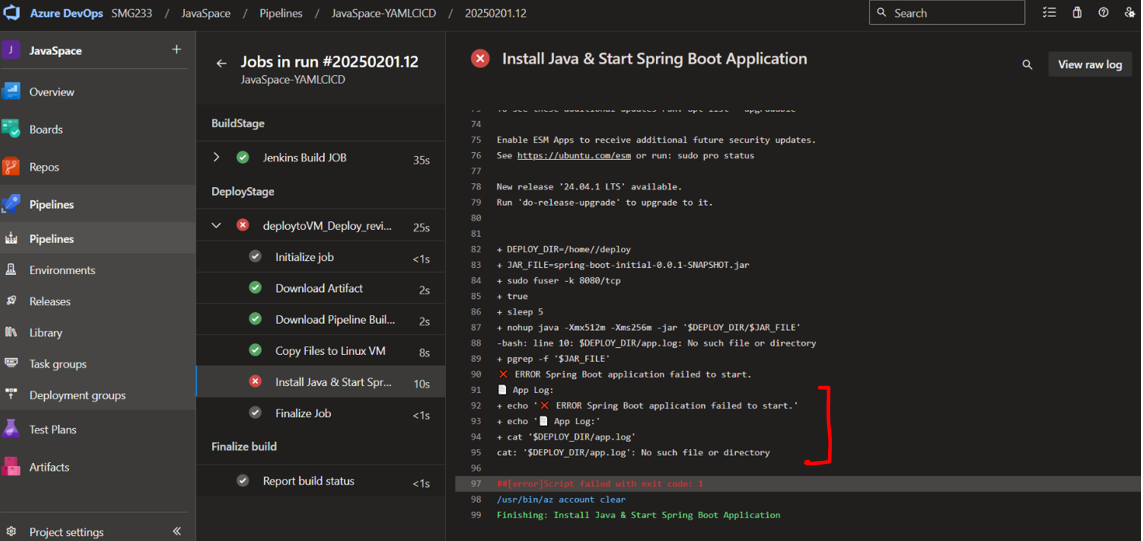Open Boards from the sidebar
Image resolution: width=1143 pixels, height=541 pixels.
tap(45, 129)
